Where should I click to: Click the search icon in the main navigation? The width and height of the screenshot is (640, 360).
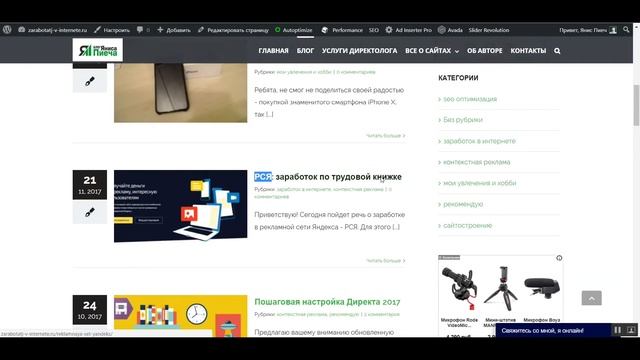click(x=557, y=51)
